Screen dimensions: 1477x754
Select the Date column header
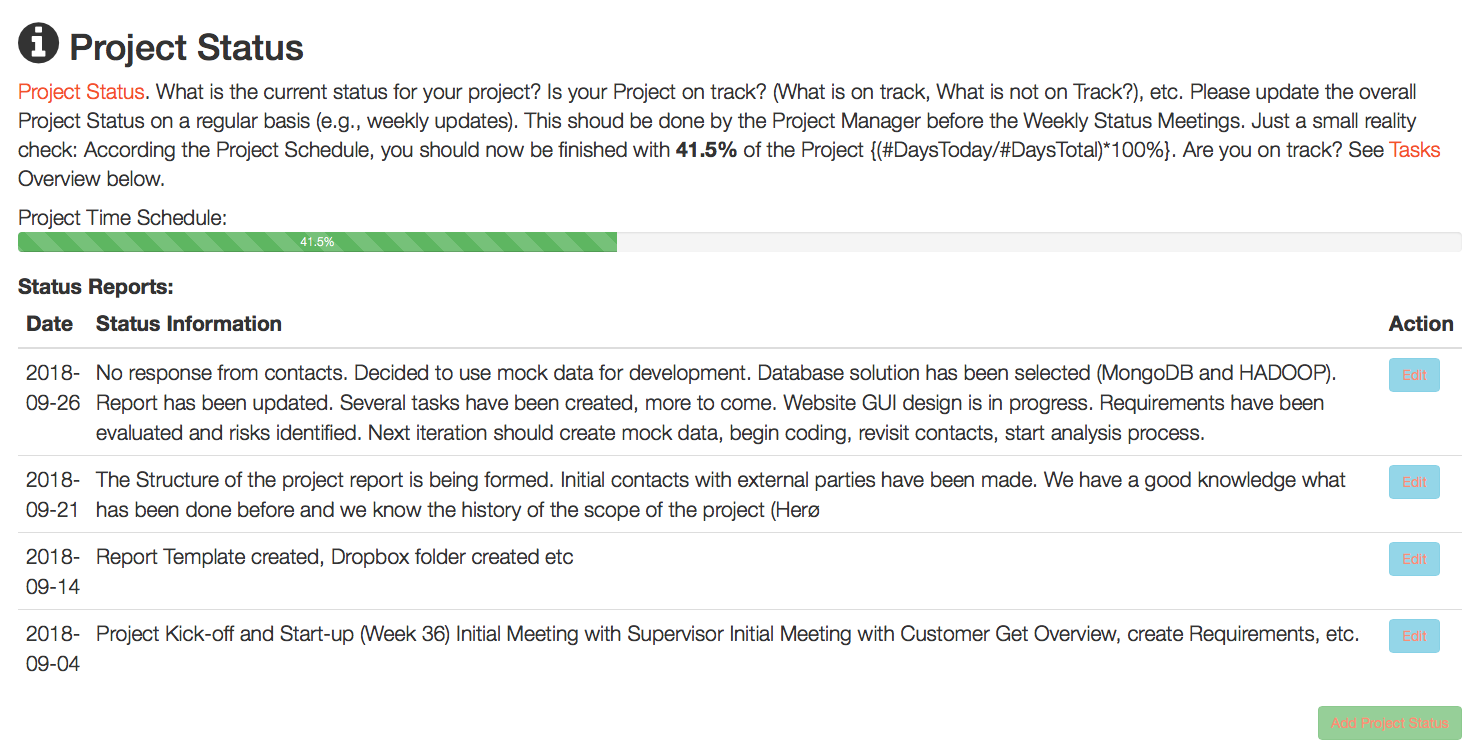tap(50, 324)
